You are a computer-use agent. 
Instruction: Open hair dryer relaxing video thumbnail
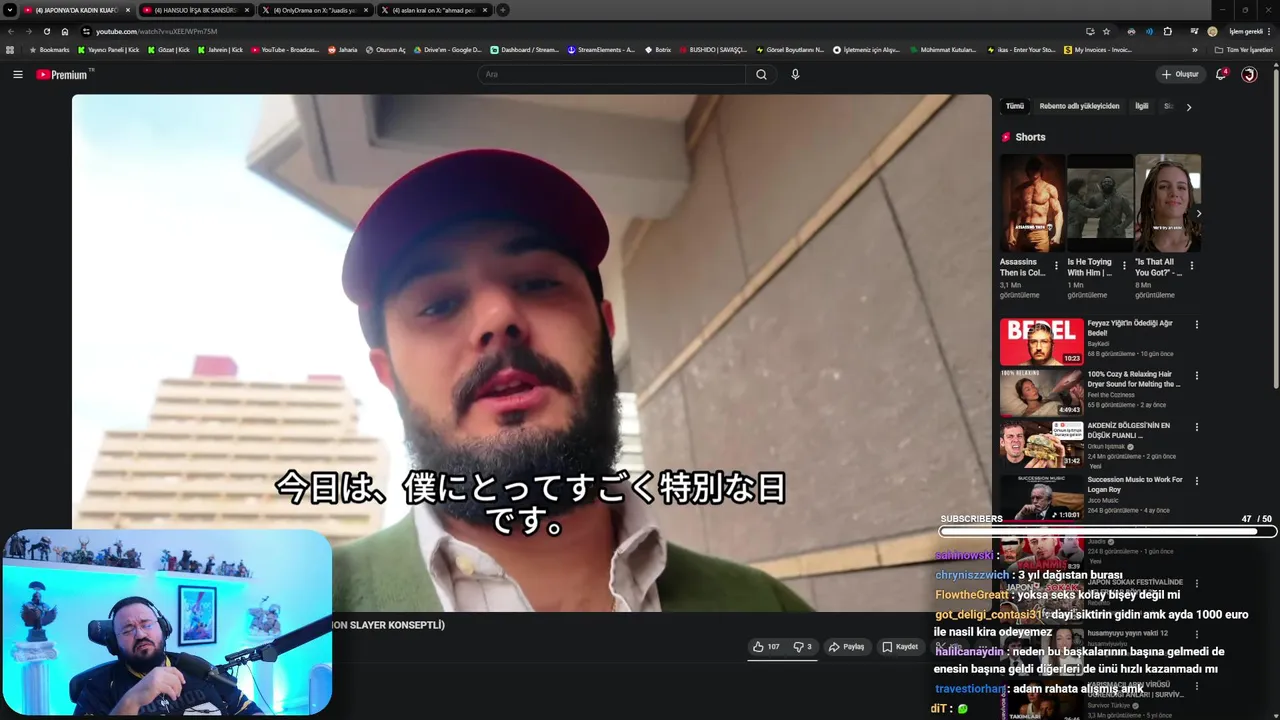[x=1041, y=393]
